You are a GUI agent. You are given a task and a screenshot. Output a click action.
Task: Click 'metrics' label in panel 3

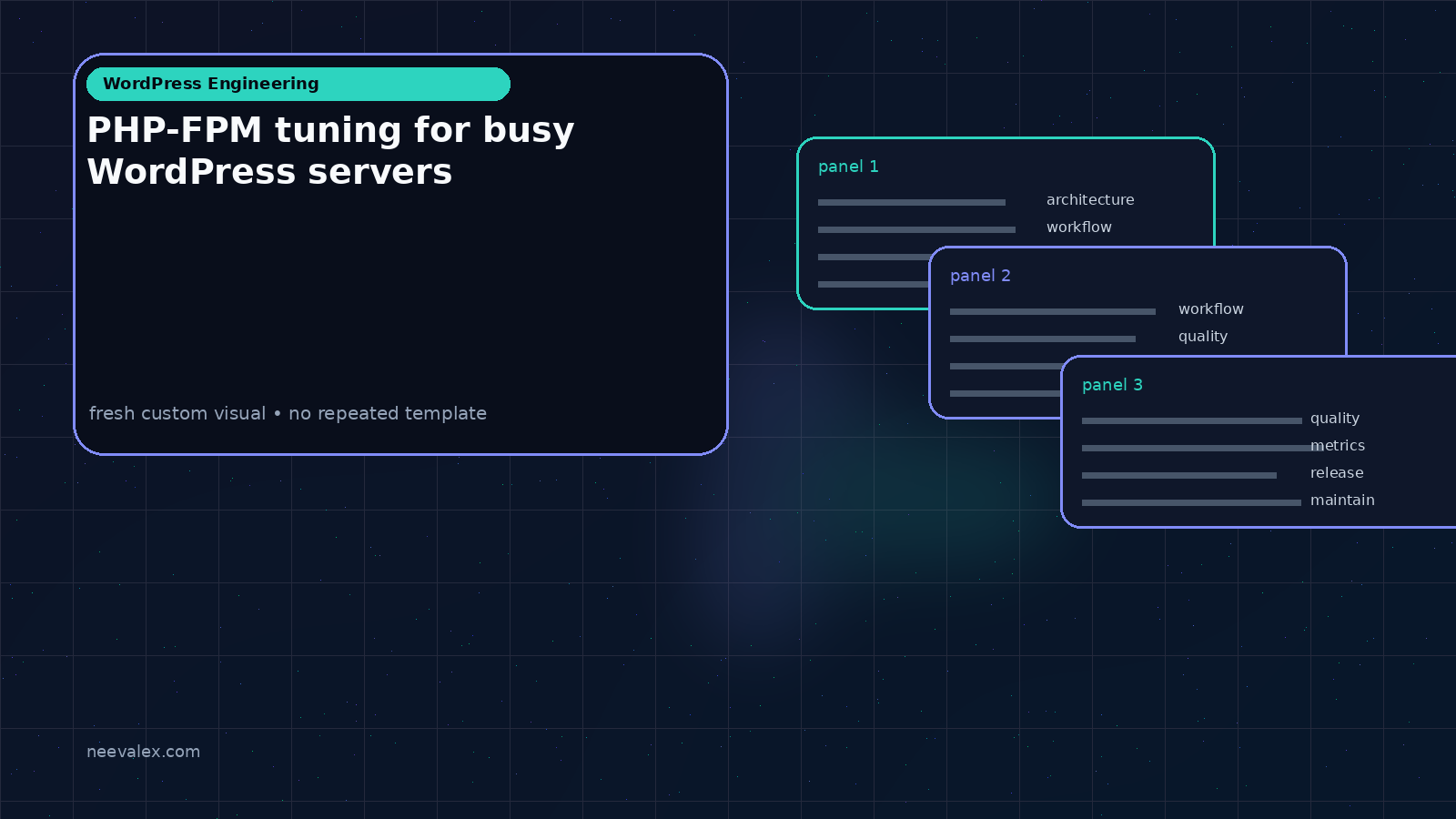click(x=1337, y=445)
